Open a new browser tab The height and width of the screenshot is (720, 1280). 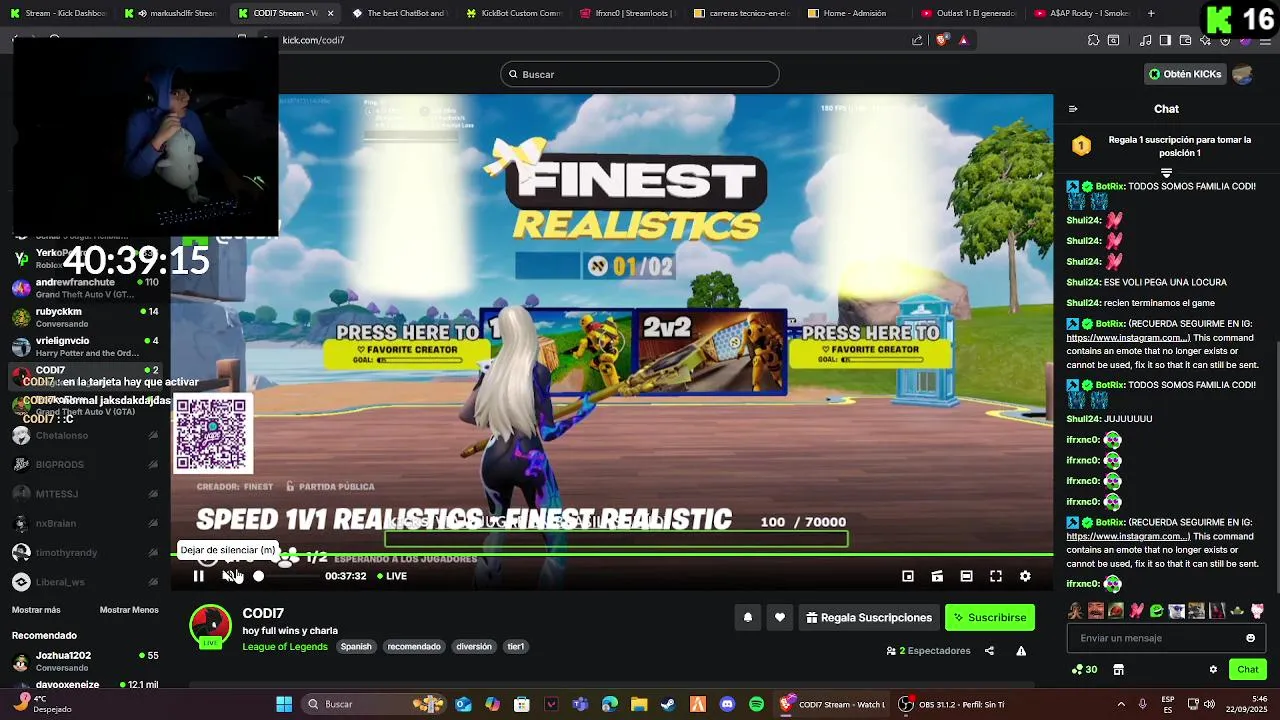[x=1151, y=13]
